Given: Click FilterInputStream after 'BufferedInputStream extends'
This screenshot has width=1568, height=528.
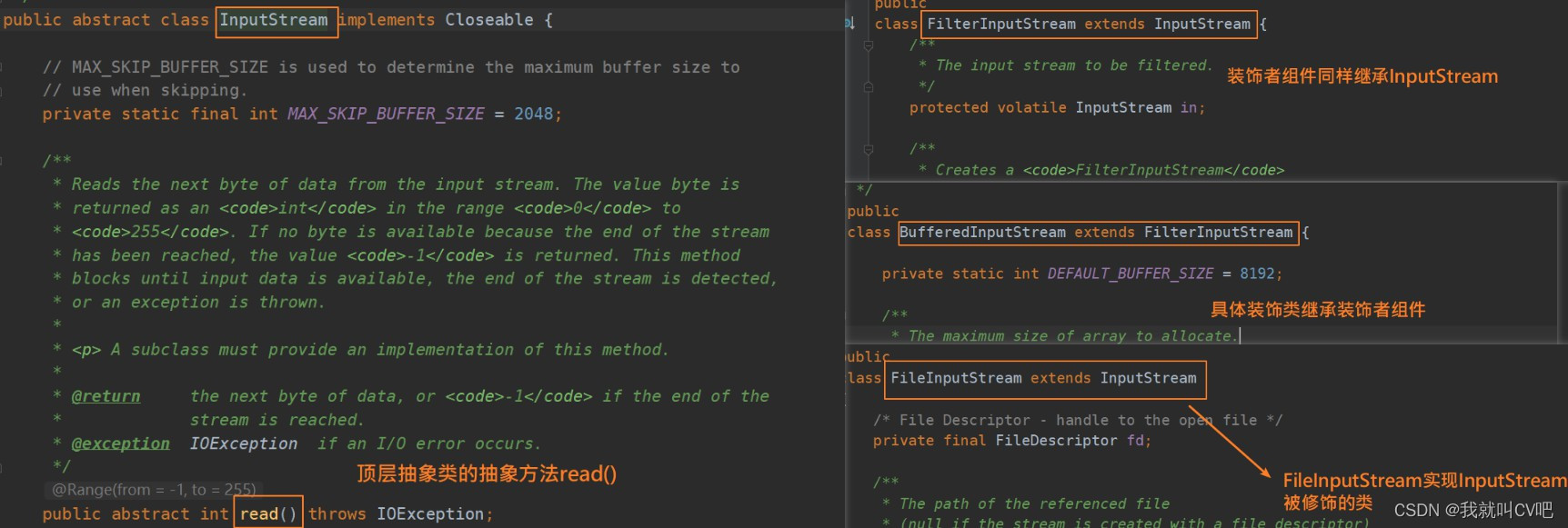Looking at the screenshot, I should coord(1218,233).
